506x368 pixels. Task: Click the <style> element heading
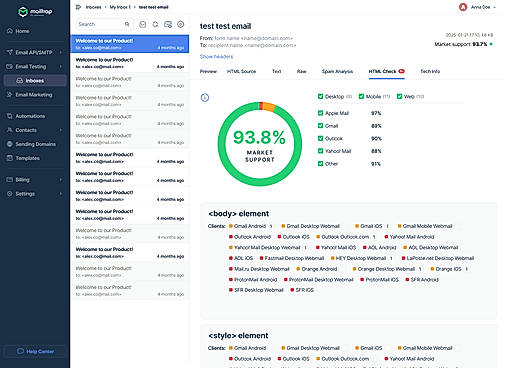pos(238,336)
